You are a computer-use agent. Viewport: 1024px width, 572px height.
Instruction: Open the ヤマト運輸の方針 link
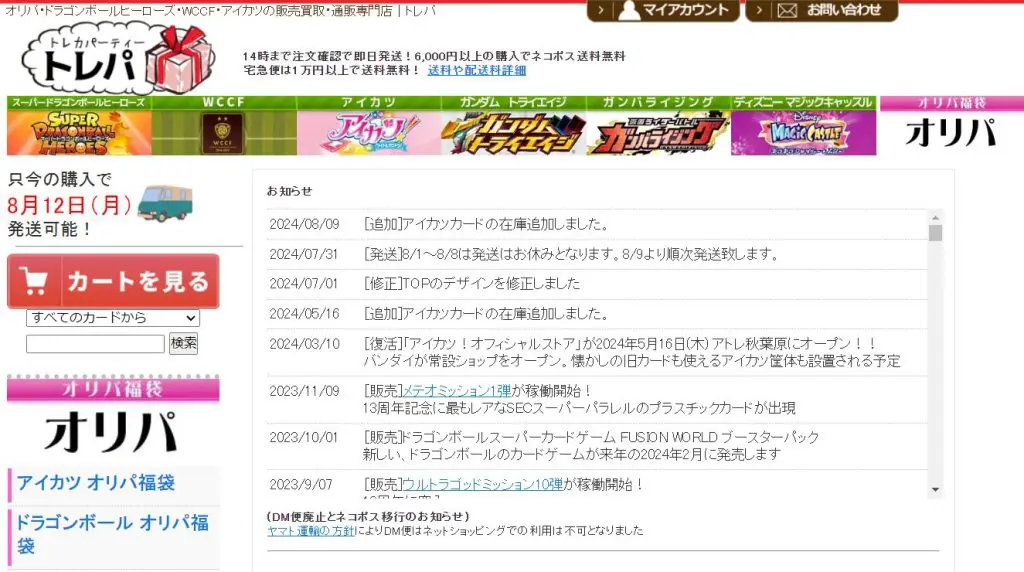[311, 531]
